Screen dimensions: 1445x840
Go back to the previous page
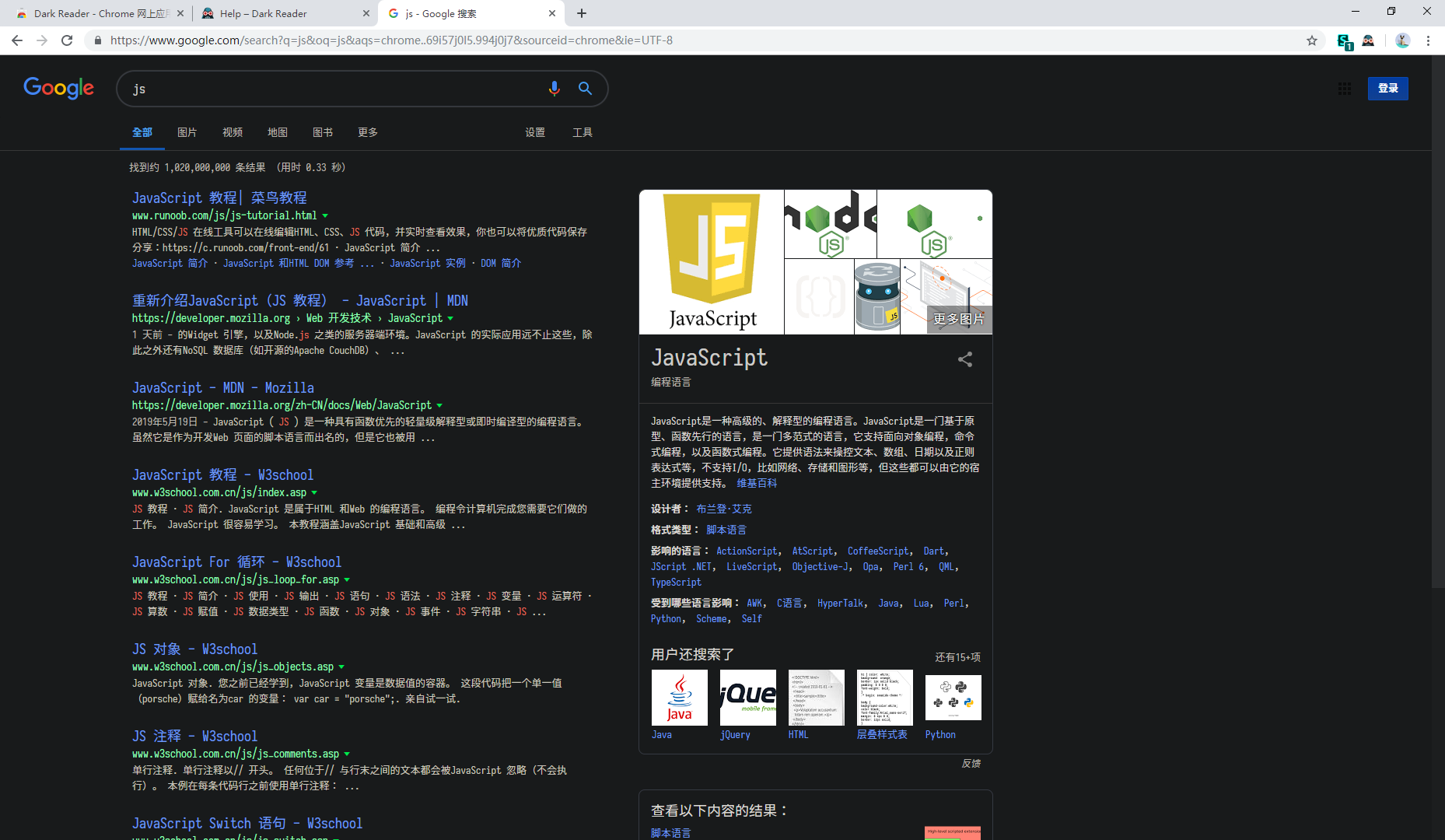(x=17, y=40)
